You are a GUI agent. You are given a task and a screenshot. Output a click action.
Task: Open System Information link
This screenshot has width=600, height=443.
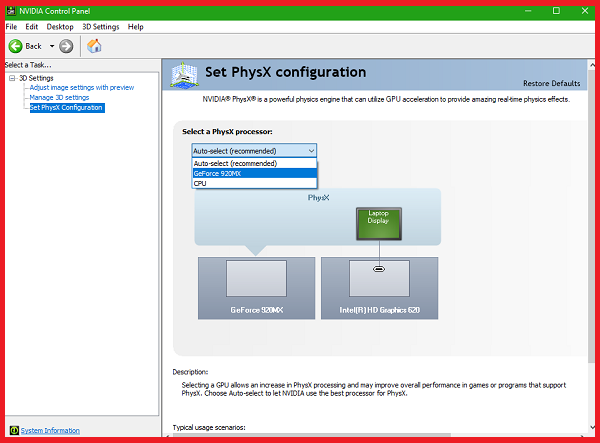[50, 430]
